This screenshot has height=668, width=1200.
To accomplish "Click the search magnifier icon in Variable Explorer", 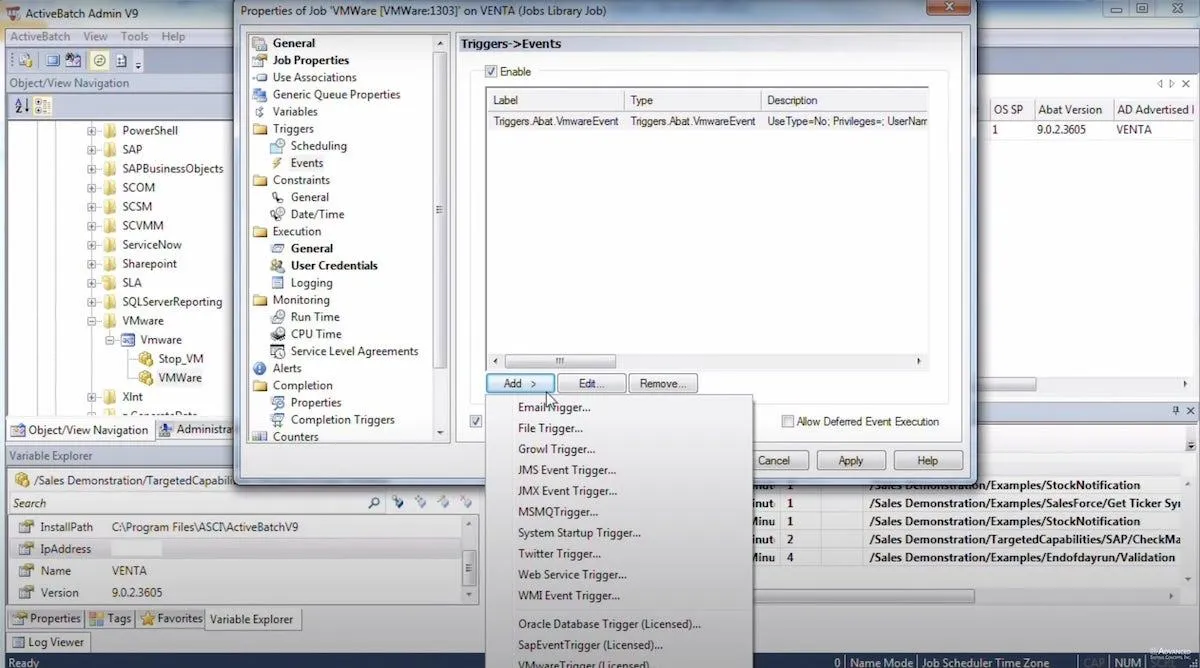I will (375, 503).
